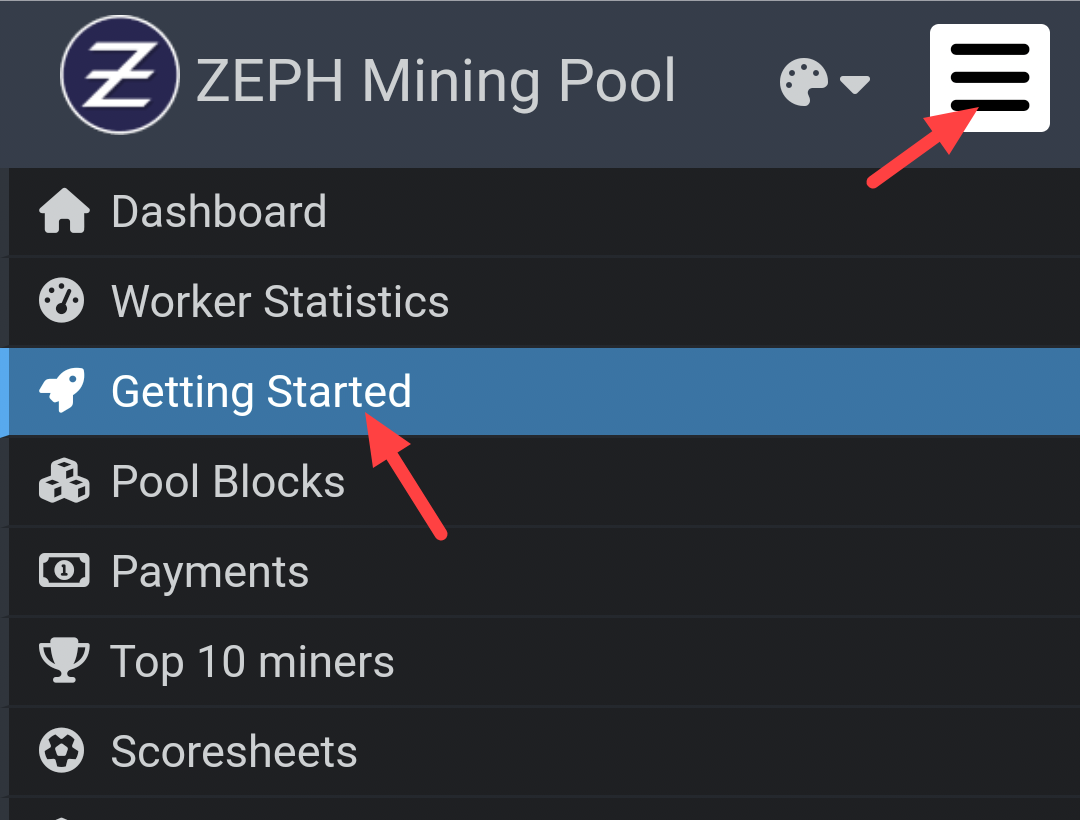Image resolution: width=1080 pixels, height=820 pixels.
Task: Select Getting Started in the sidebar
Action: 261,391
